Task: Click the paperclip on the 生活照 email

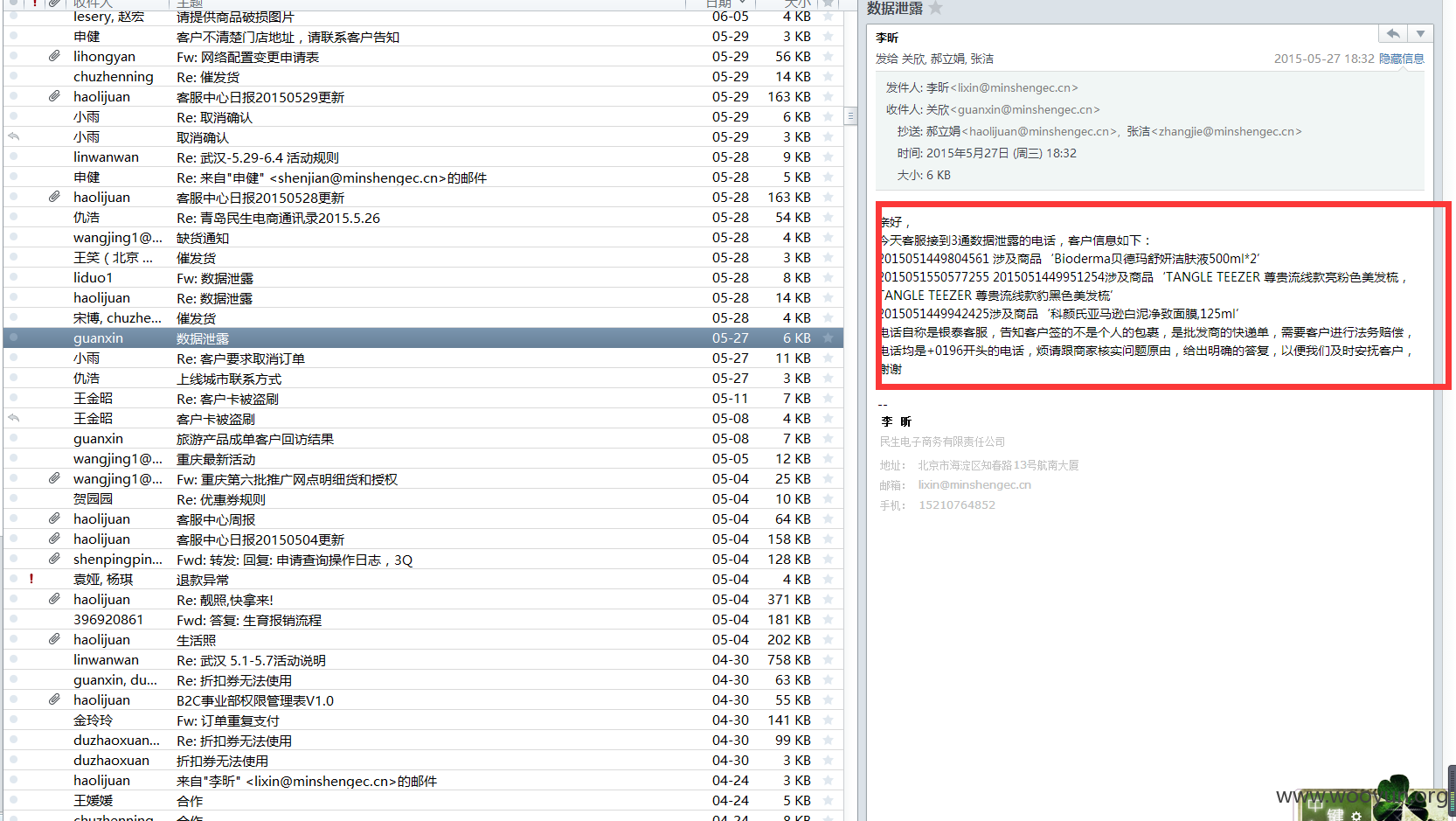Action: [54, 639]
